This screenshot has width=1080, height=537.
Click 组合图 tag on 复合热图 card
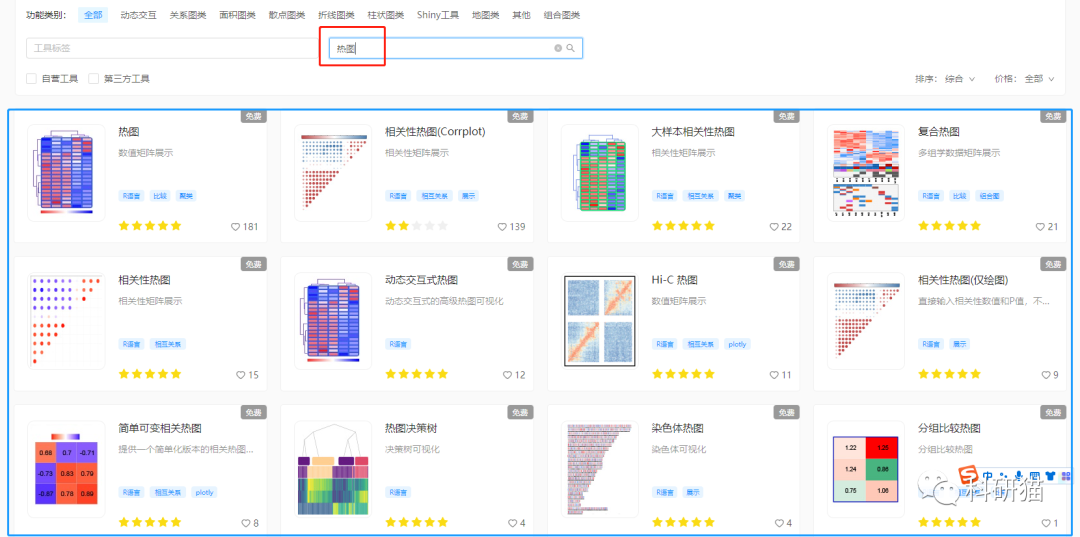[990, 196]
